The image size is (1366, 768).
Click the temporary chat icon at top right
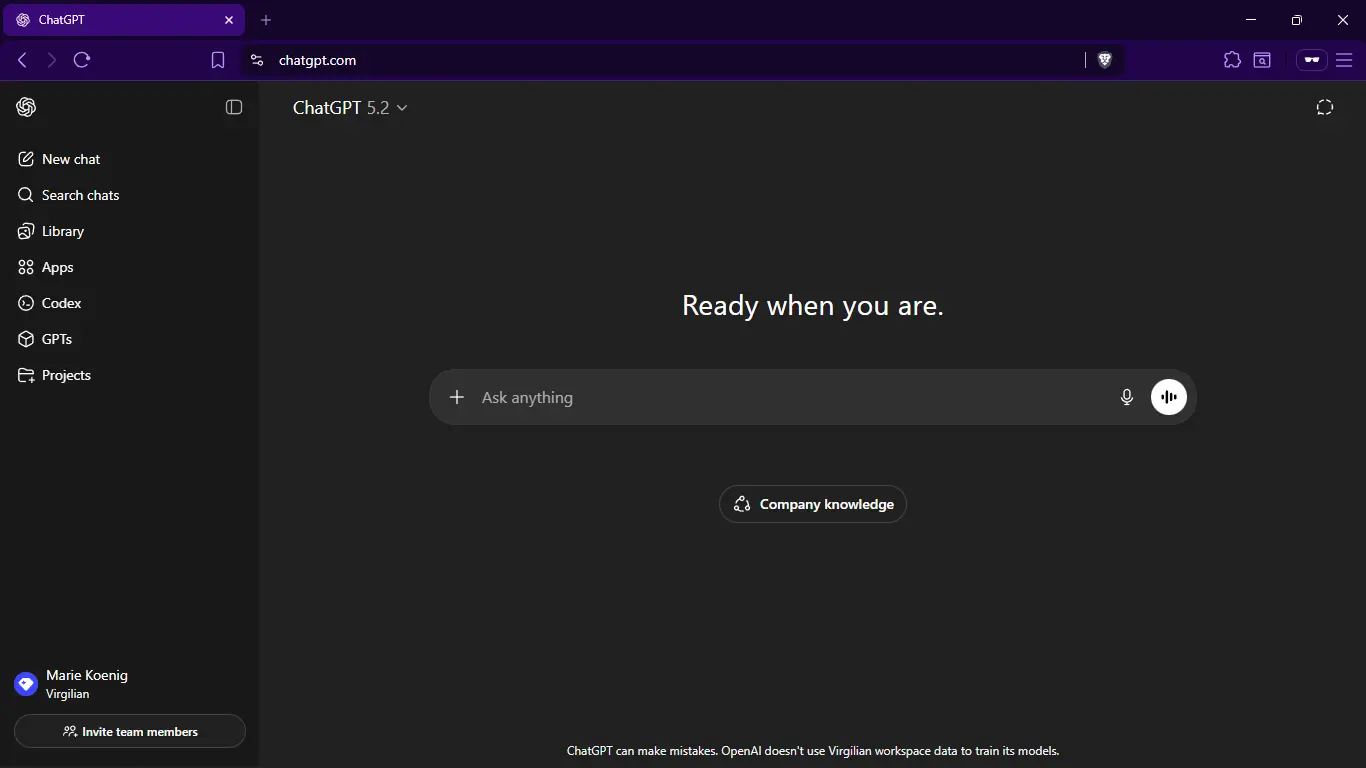(1325, 107)
